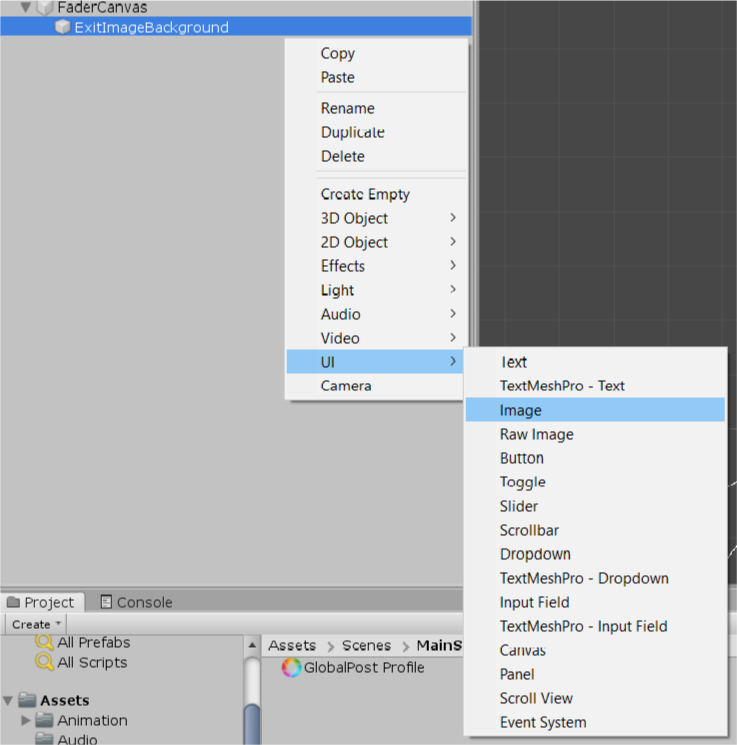
Task: Click Scenes in the breadcrumb path
Action: point(366,645)
